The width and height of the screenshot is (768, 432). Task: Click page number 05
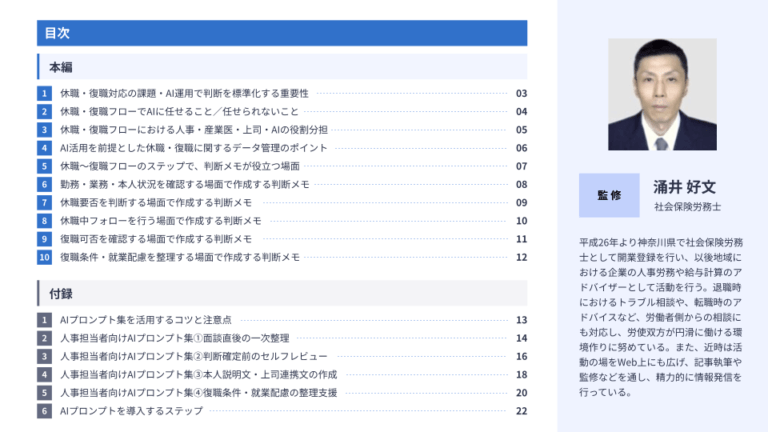coord(521,129)
